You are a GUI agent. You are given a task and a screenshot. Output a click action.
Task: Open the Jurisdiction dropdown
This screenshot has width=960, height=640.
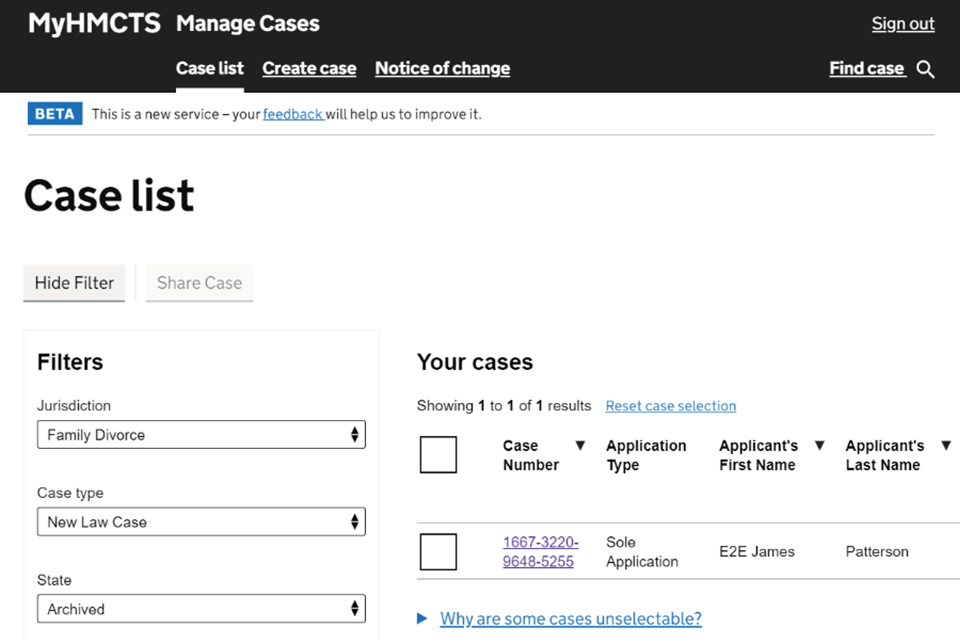201,435
